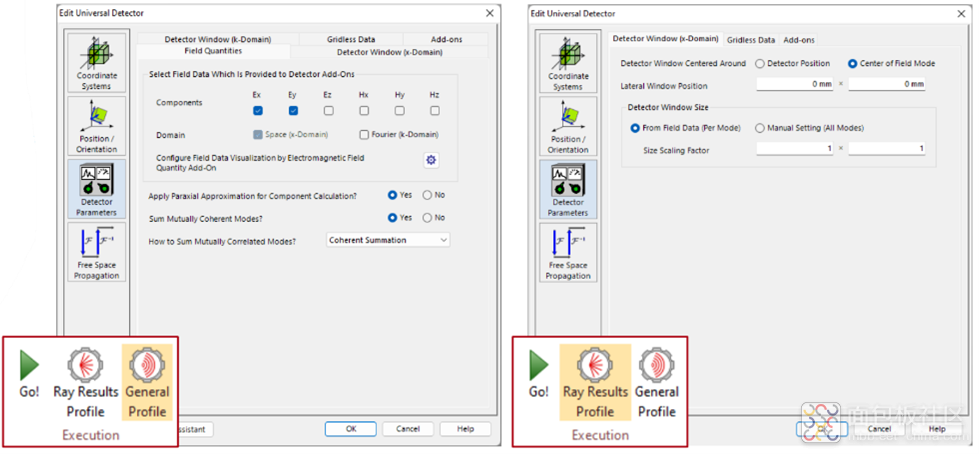Click Help in right dialog

click(937, 429)
